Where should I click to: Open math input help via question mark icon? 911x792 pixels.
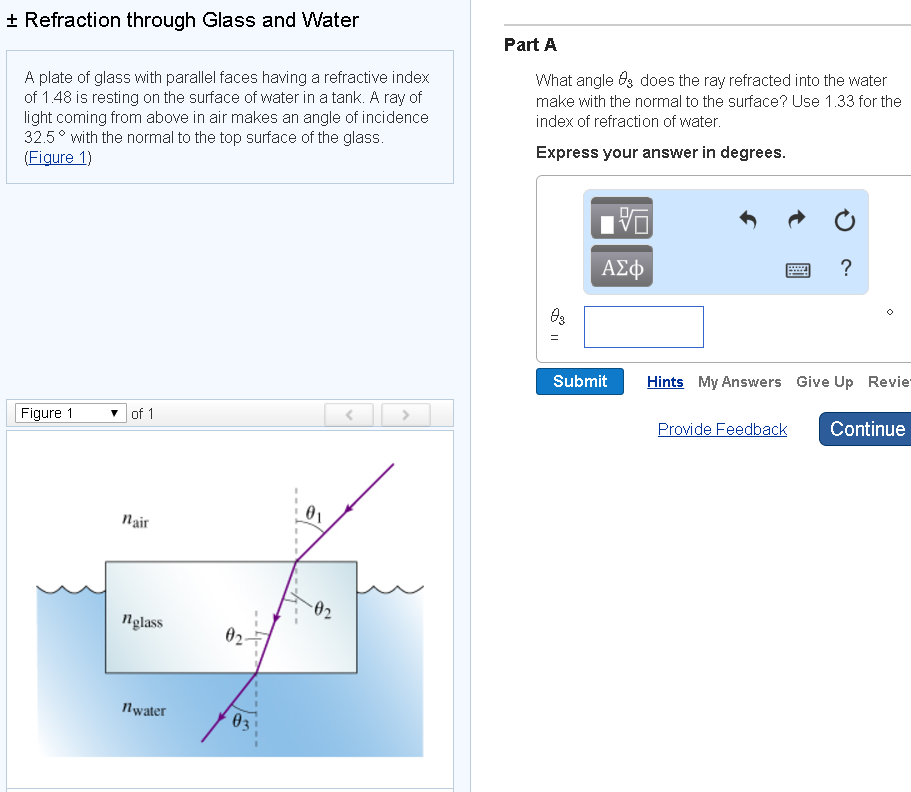[845, 267]
